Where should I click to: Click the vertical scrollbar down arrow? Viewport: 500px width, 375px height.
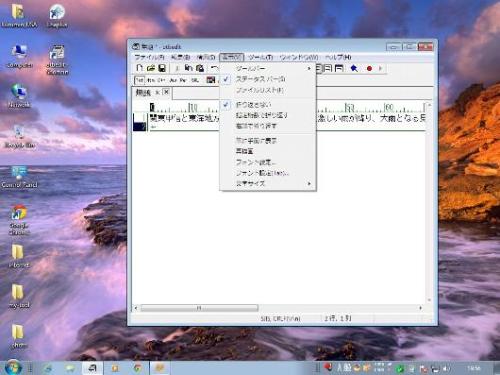tap(429, 300)
